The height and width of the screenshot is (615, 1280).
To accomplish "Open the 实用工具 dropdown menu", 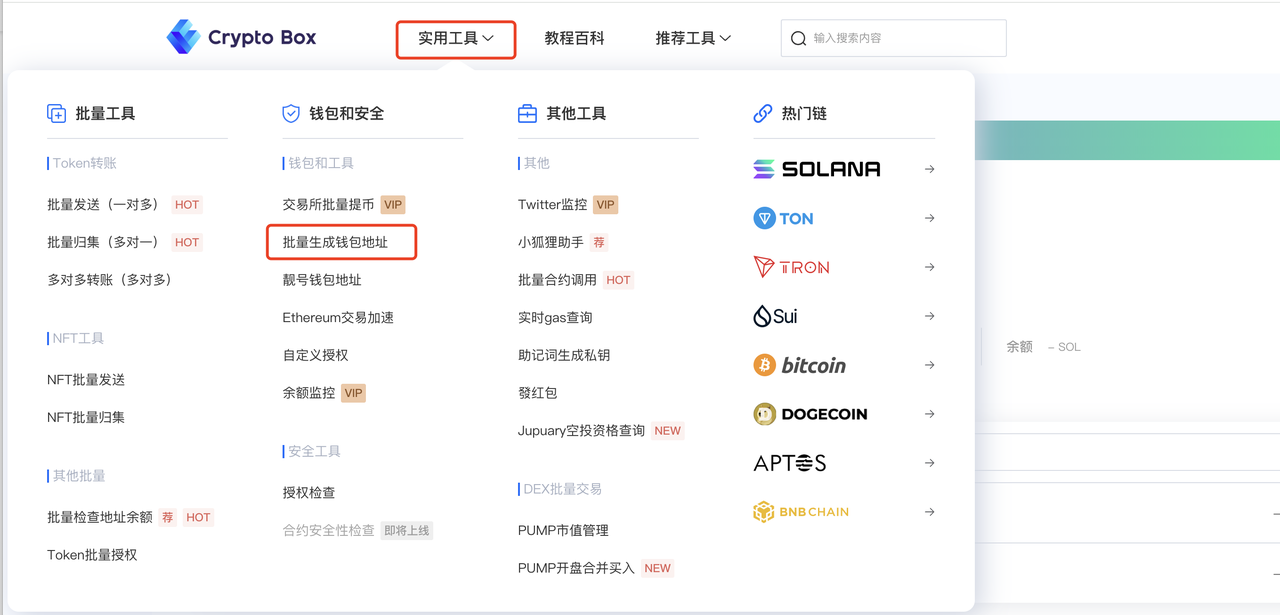I will tap(456, 39).
